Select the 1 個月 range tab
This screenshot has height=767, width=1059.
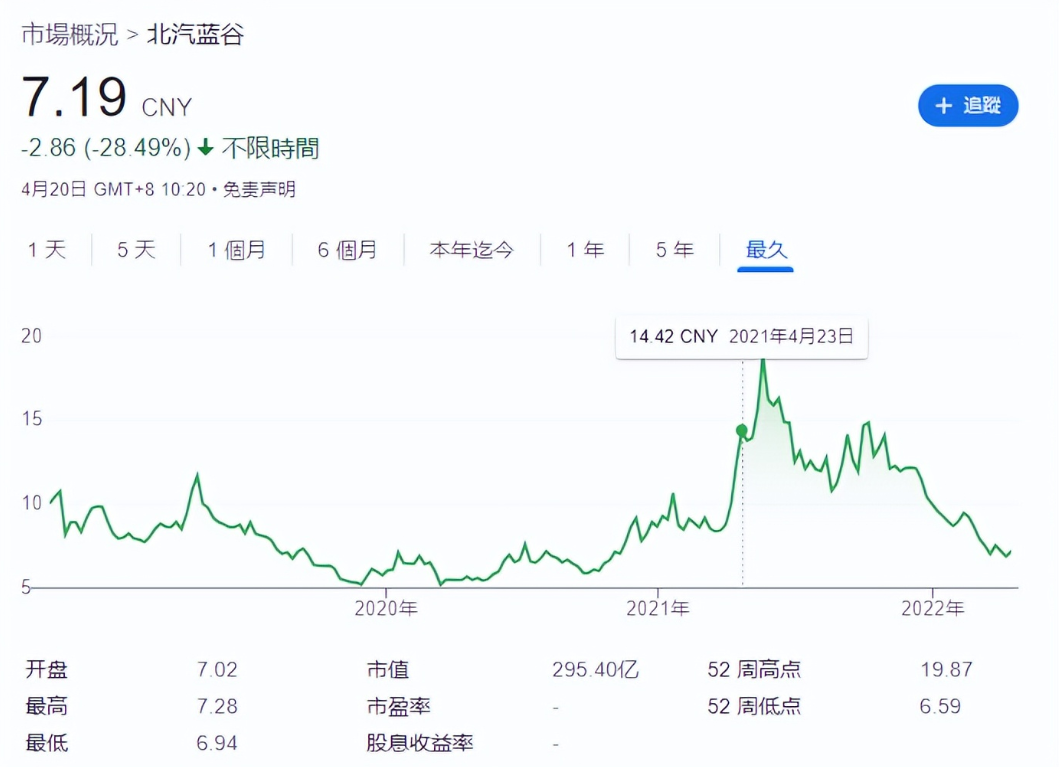click(236, 250)
